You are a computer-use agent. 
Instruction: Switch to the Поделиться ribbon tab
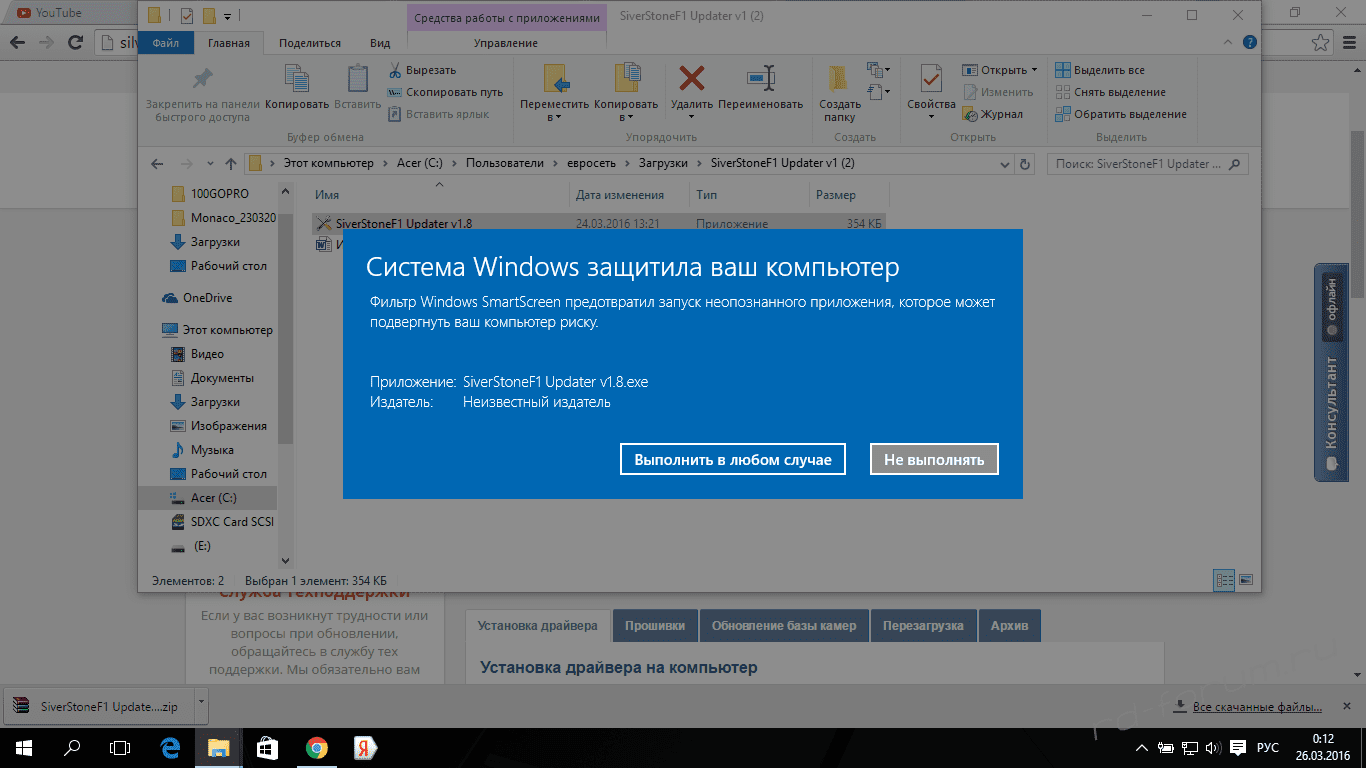310,43
